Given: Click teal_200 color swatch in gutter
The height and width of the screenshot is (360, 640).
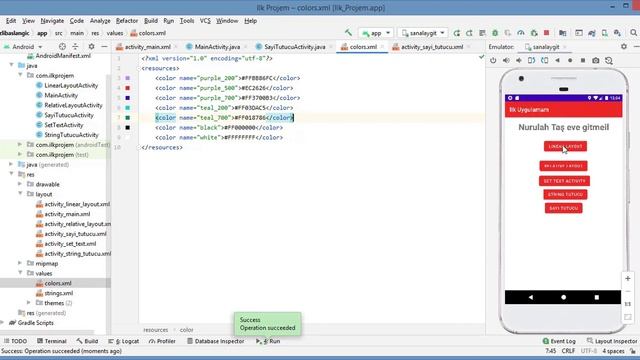Looking at the screenshot, I should [128, 108].
